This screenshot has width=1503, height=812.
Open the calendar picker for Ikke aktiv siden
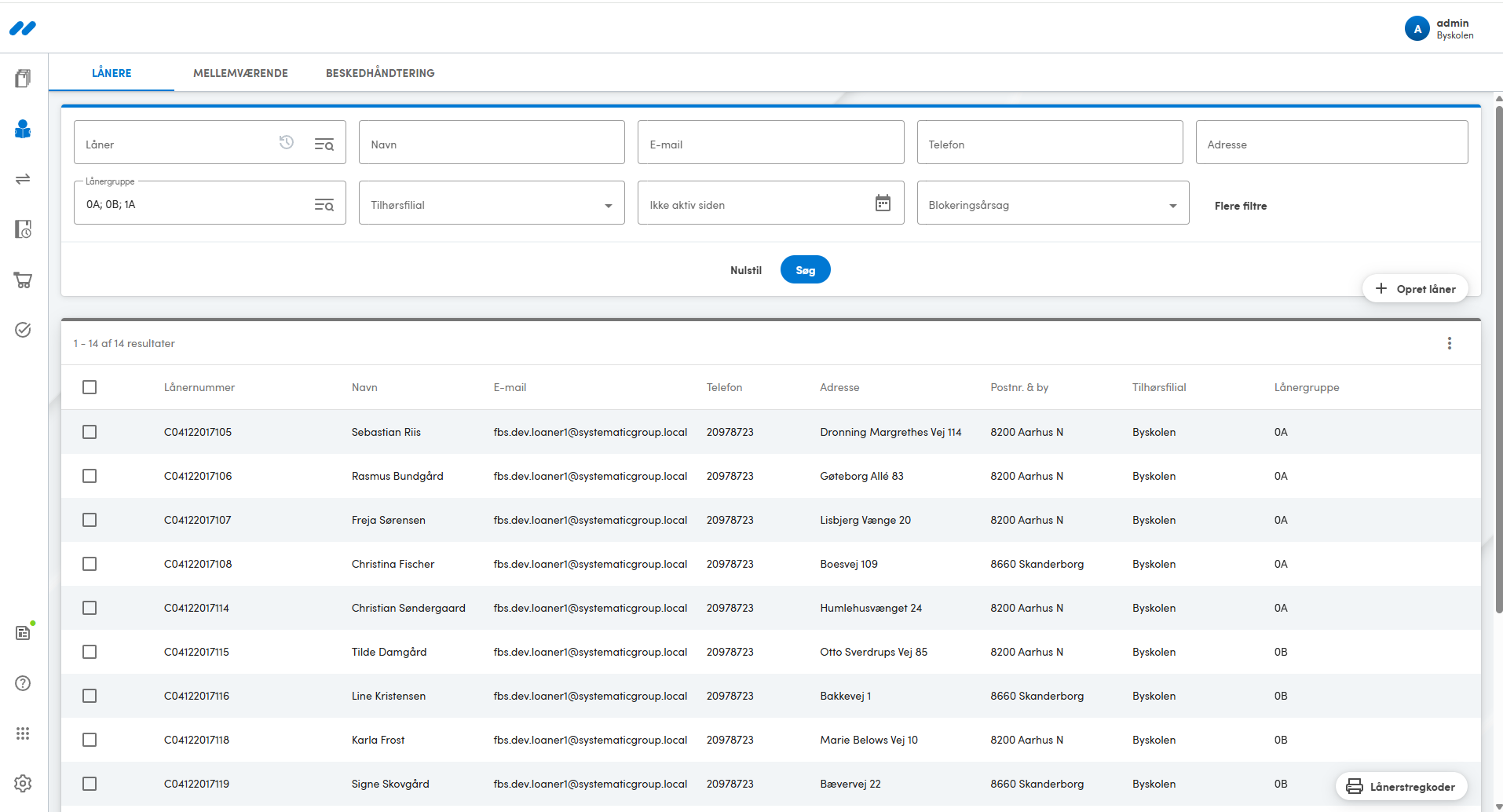point(883,203)
